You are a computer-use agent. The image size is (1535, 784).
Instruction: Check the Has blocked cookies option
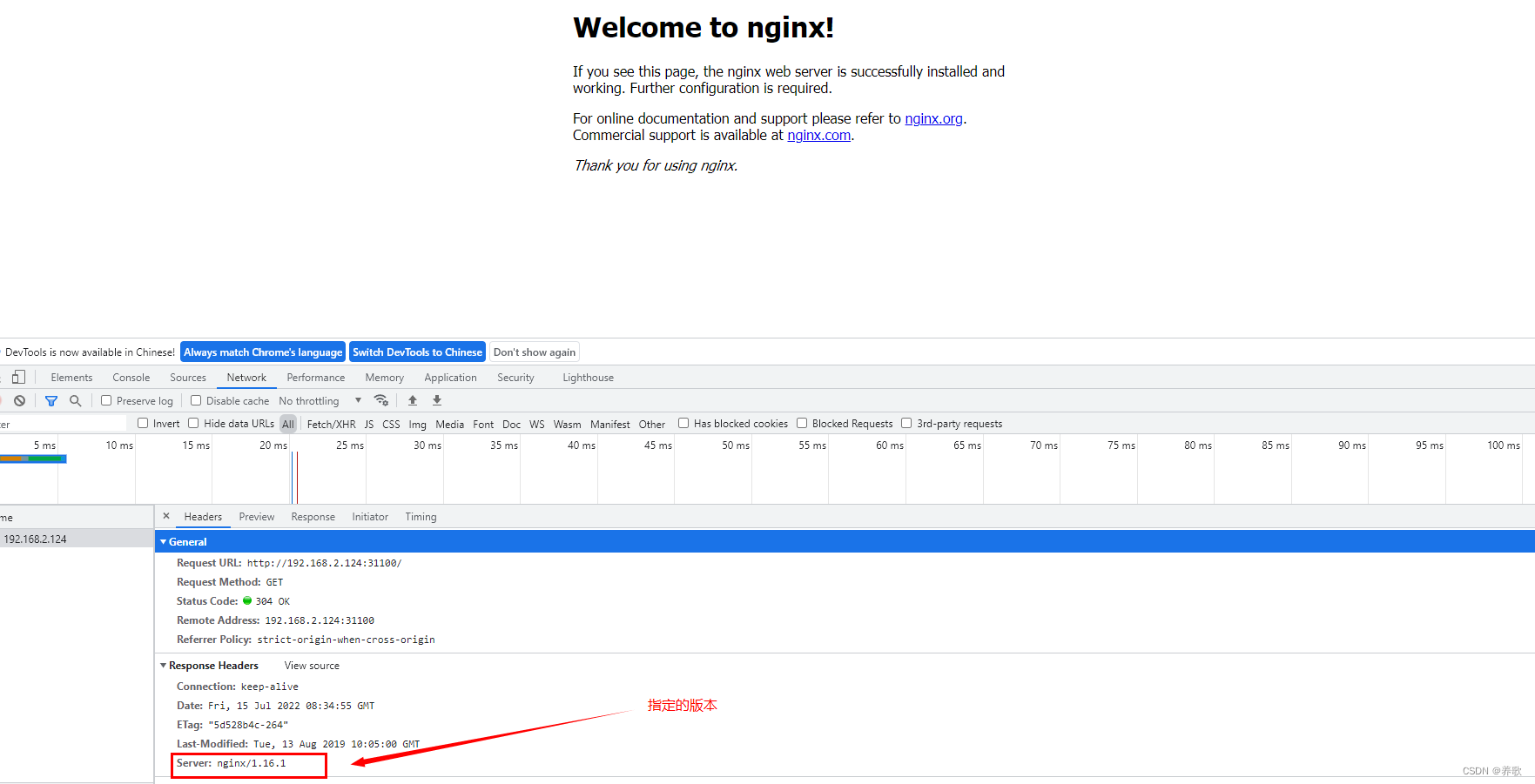click(x=683, y=423)
